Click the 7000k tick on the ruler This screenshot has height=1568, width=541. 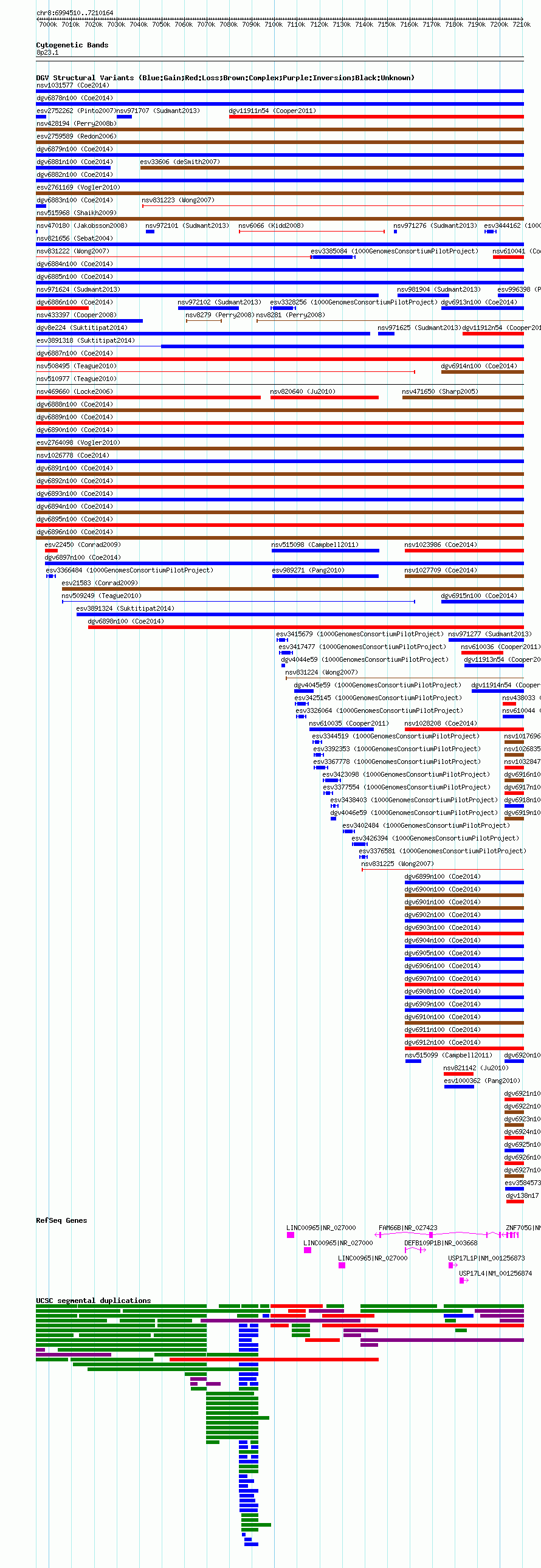pos(48,24)
